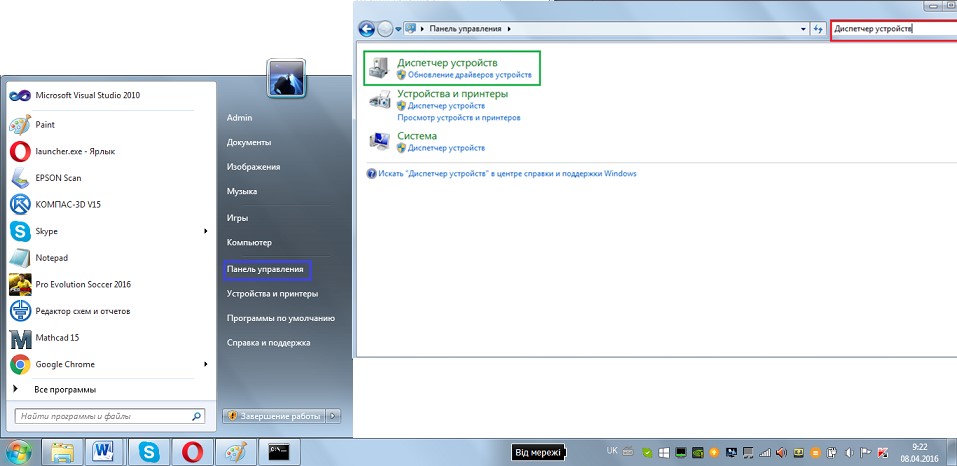Expand the Google Chrome jump list arrow
This screenshot has width=957, height=466.
tap(205, 364)
